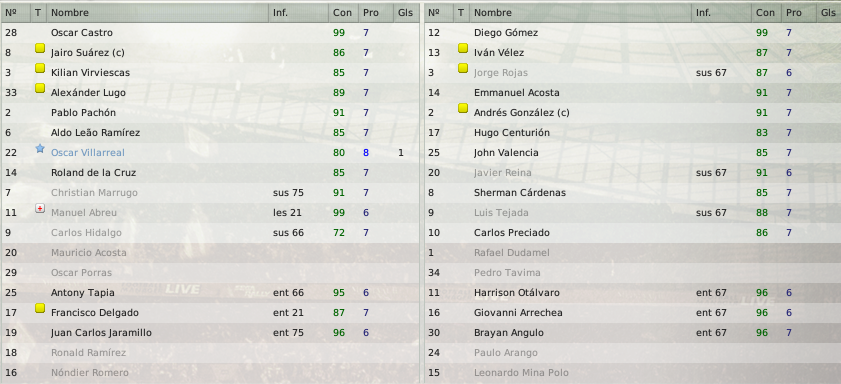Click Francisco Delgado's yellow card icon
The width and height of the screenshot is (841, 384).
40,308
